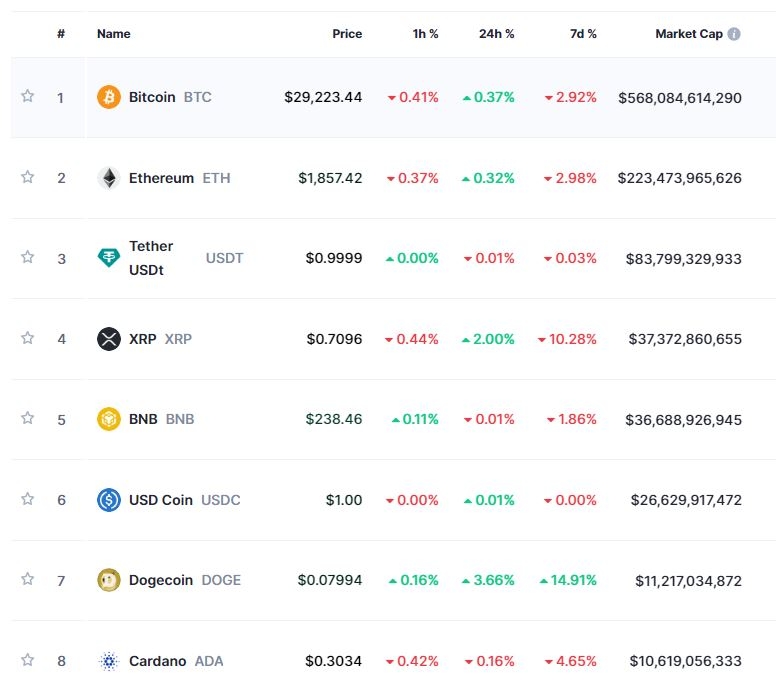Sort the list by Name header

(x=114, y=34)
